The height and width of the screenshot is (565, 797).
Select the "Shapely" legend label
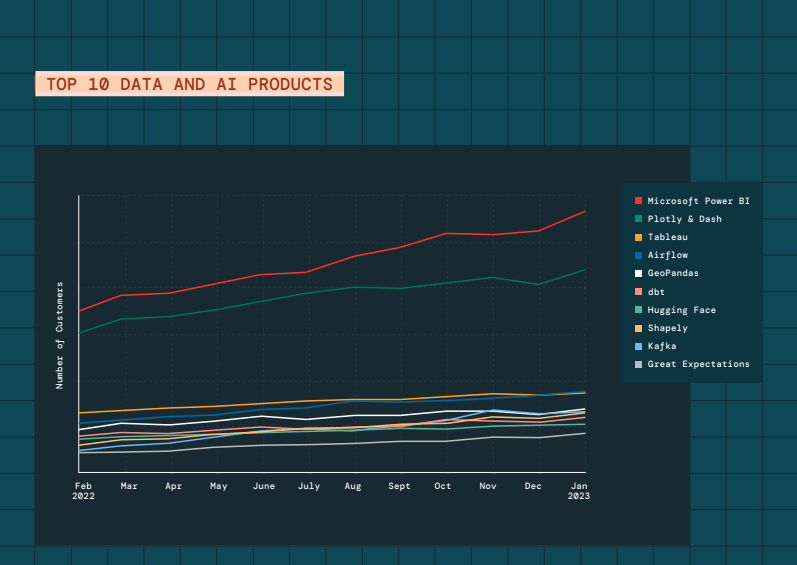pos(667,328)
